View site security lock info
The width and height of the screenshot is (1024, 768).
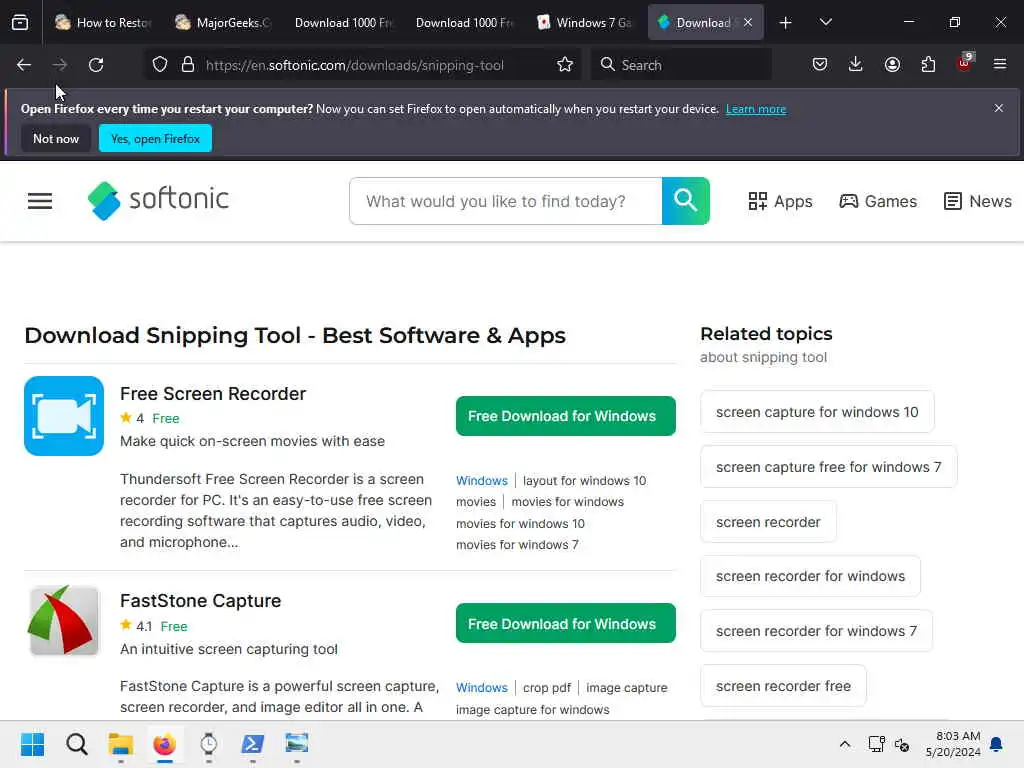coord(188,65)
